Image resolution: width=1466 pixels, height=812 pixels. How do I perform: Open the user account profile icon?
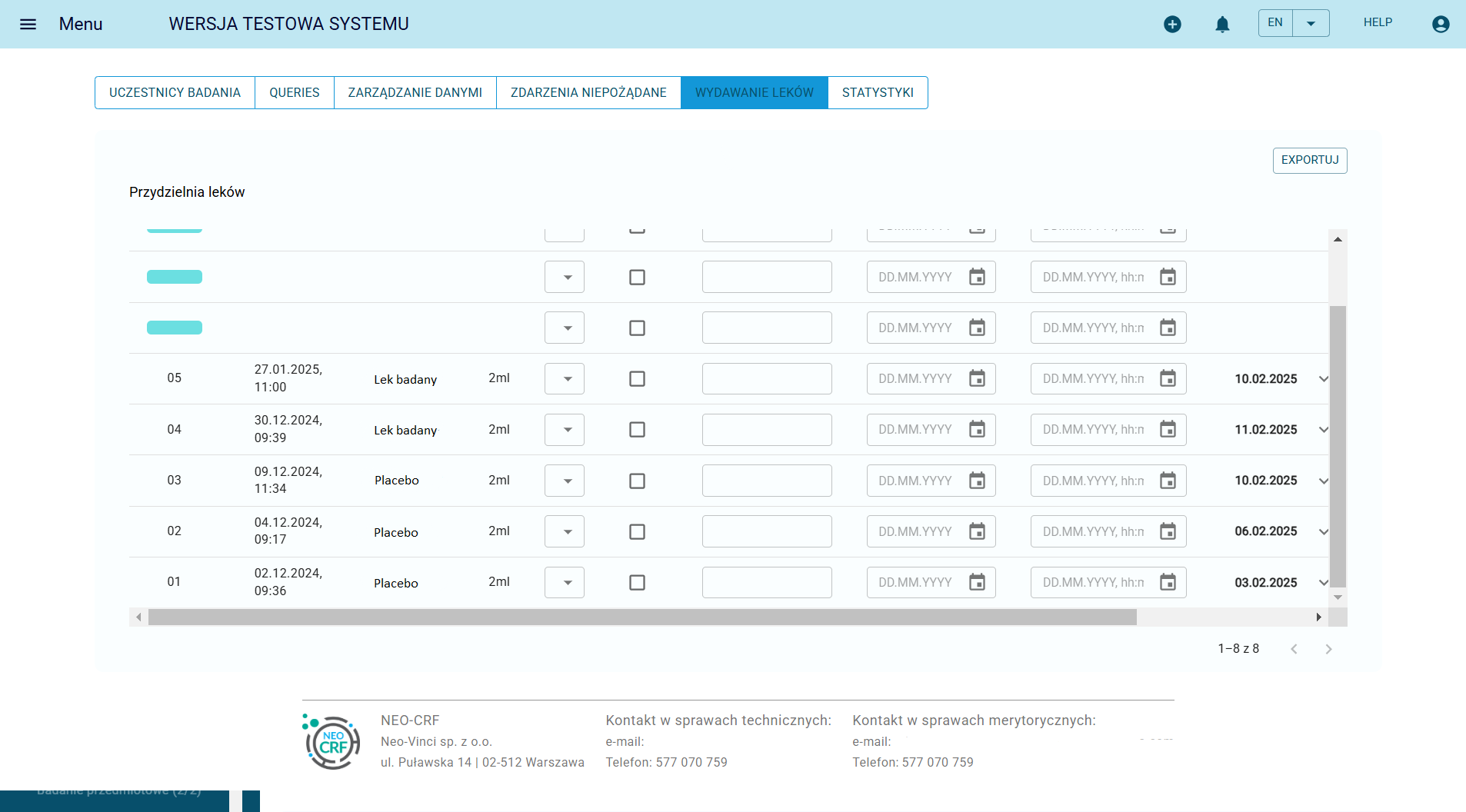click(1441, 25)
